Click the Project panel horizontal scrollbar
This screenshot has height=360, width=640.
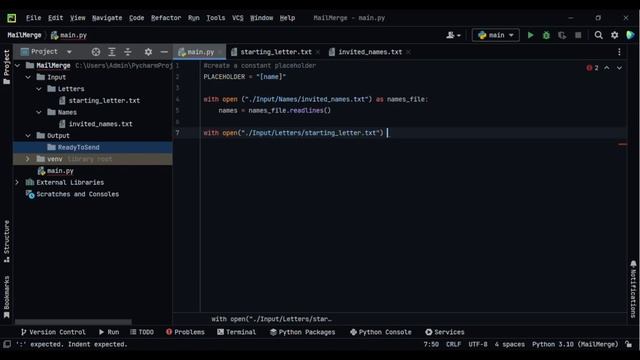(73, 322)
